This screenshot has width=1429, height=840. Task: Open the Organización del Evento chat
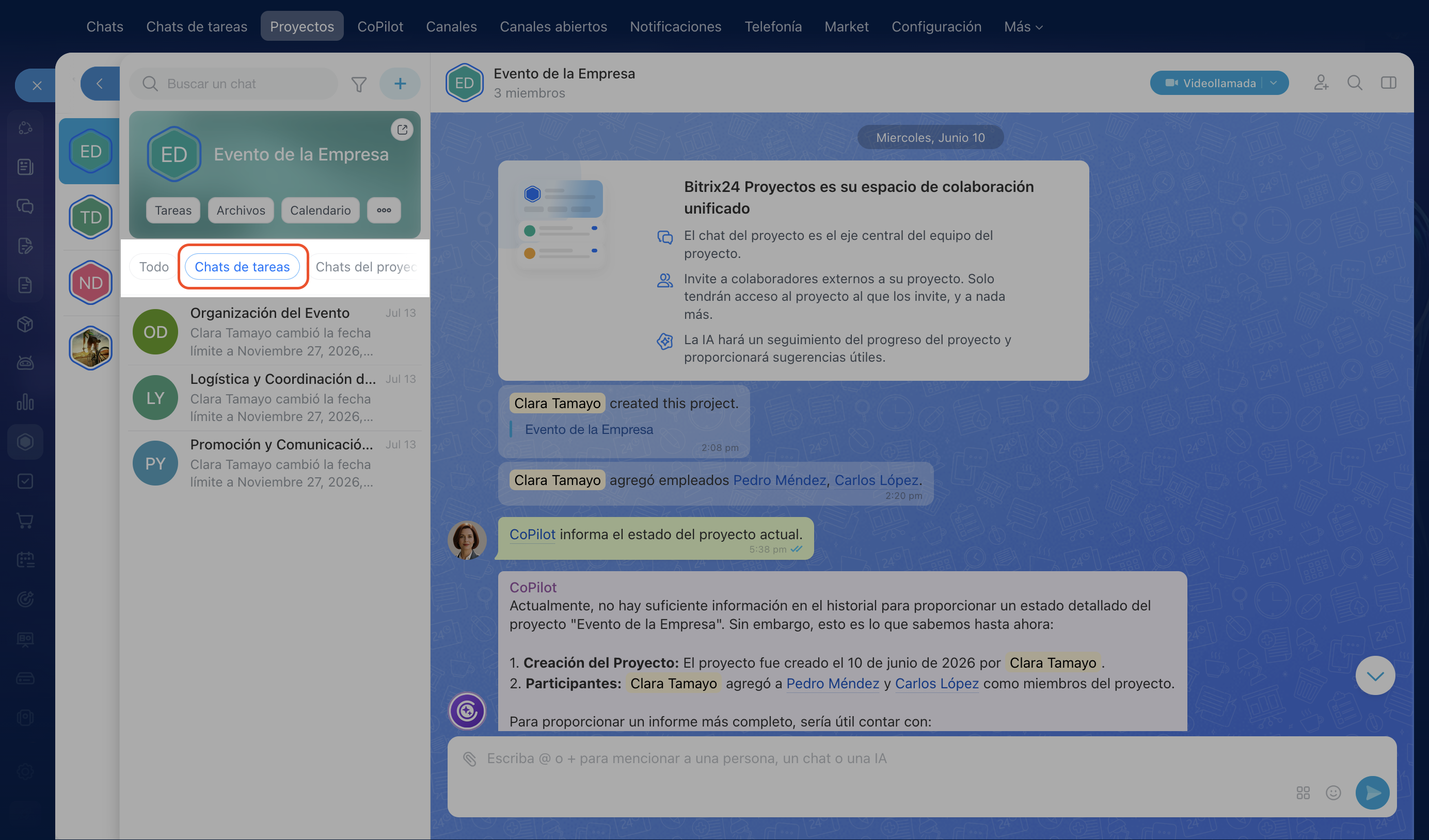(x=275, y=332)
